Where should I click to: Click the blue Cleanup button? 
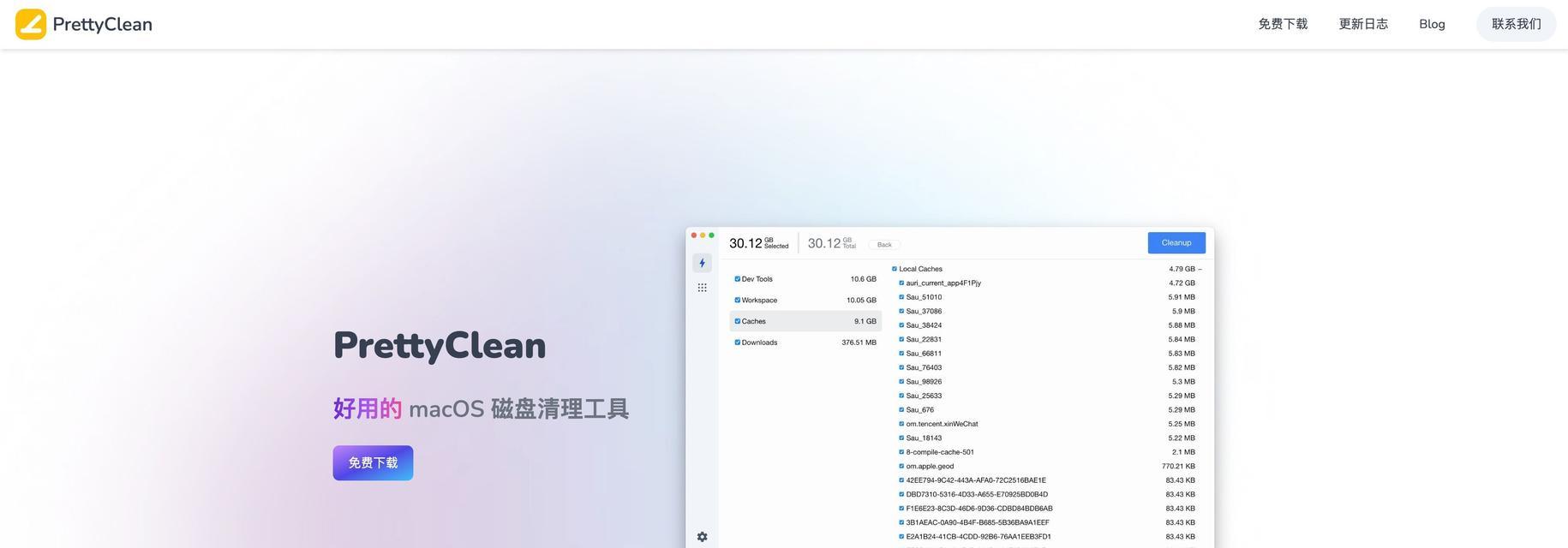click(x=1176, y=243)
